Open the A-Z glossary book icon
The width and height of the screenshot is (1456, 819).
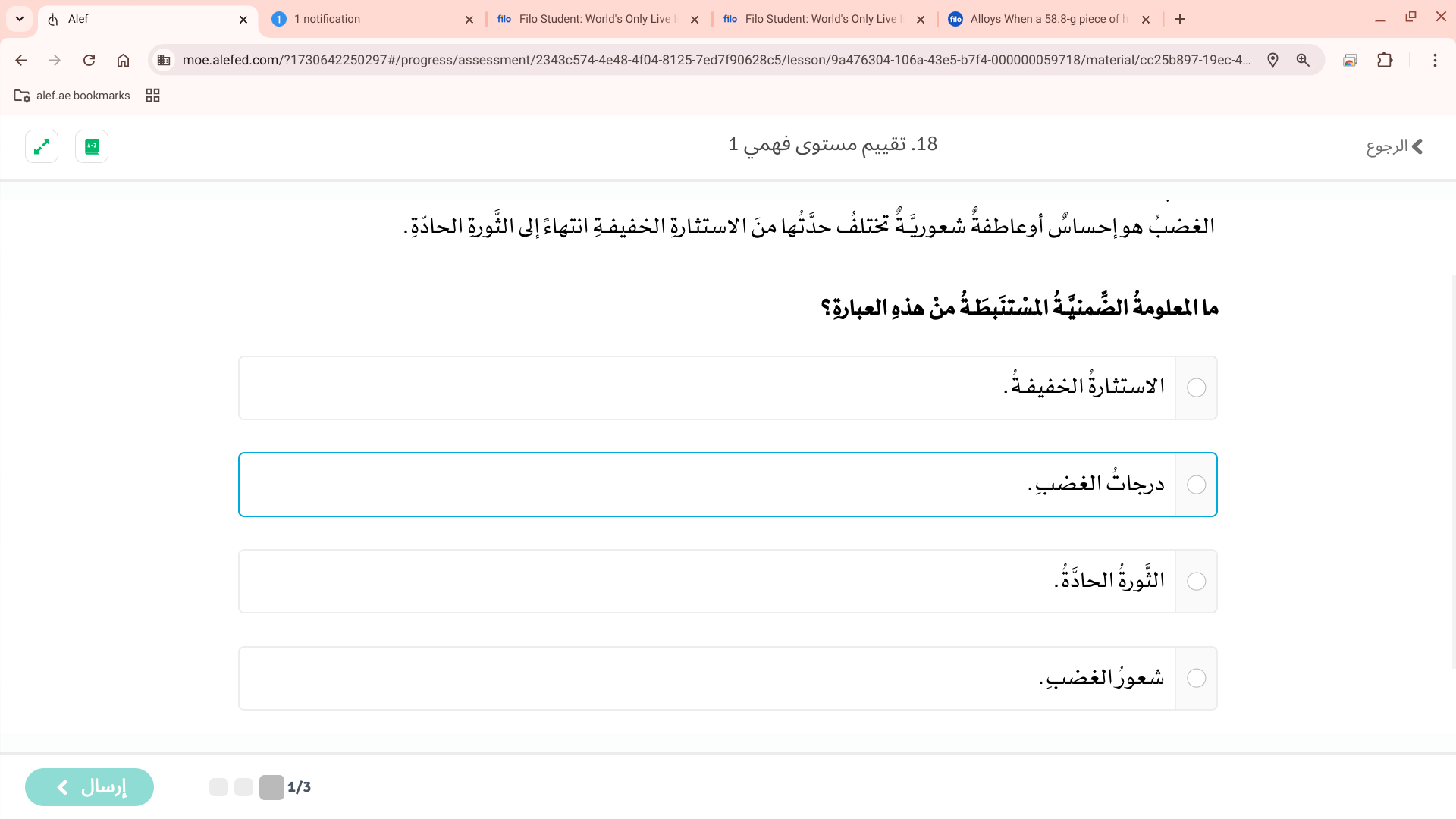coord(92,146)
